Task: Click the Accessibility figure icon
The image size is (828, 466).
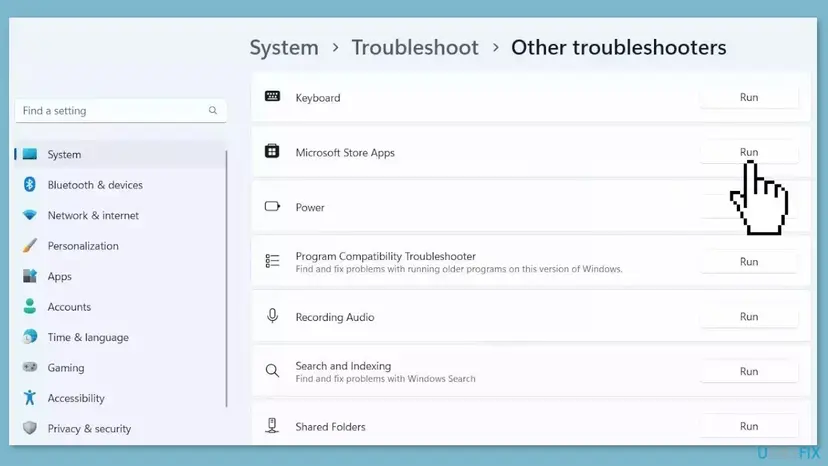Action: (x=30, y=397)
